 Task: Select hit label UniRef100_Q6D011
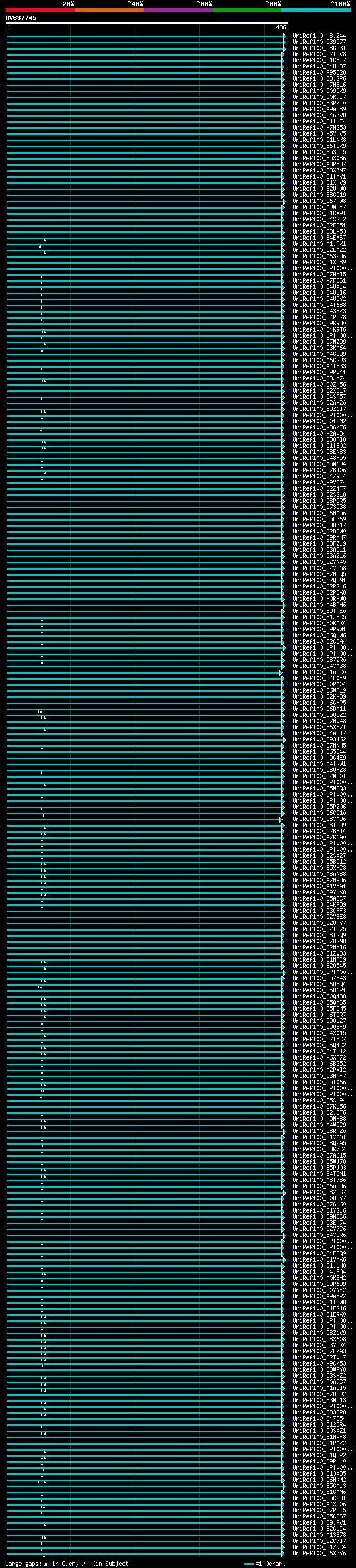coord(319,709)
